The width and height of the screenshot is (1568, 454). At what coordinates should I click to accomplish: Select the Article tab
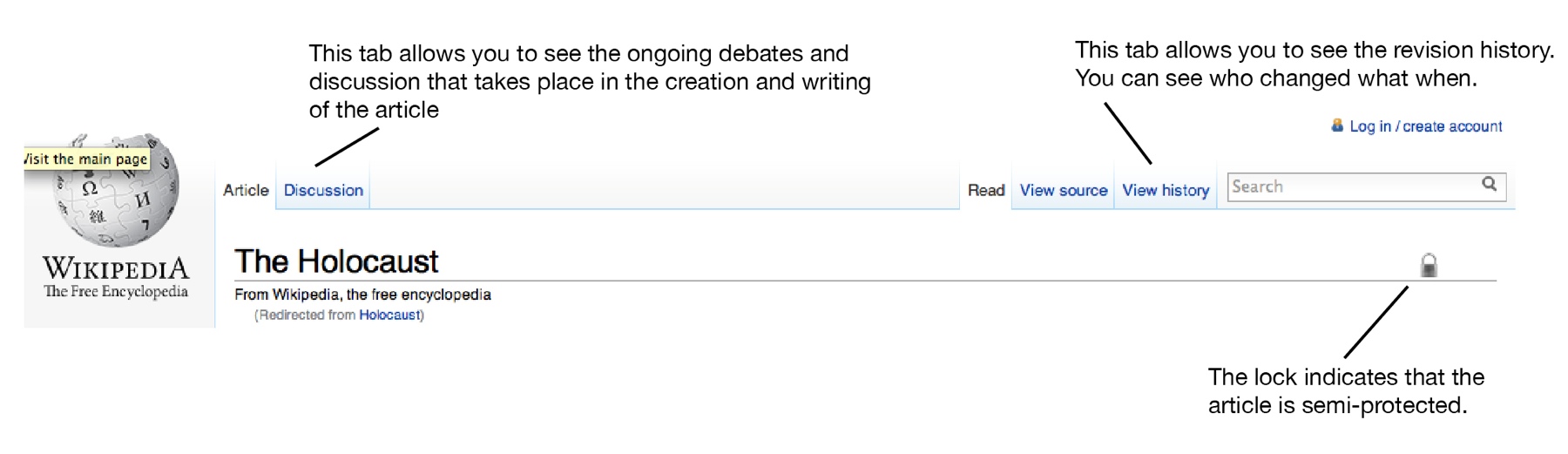[246, 190]
